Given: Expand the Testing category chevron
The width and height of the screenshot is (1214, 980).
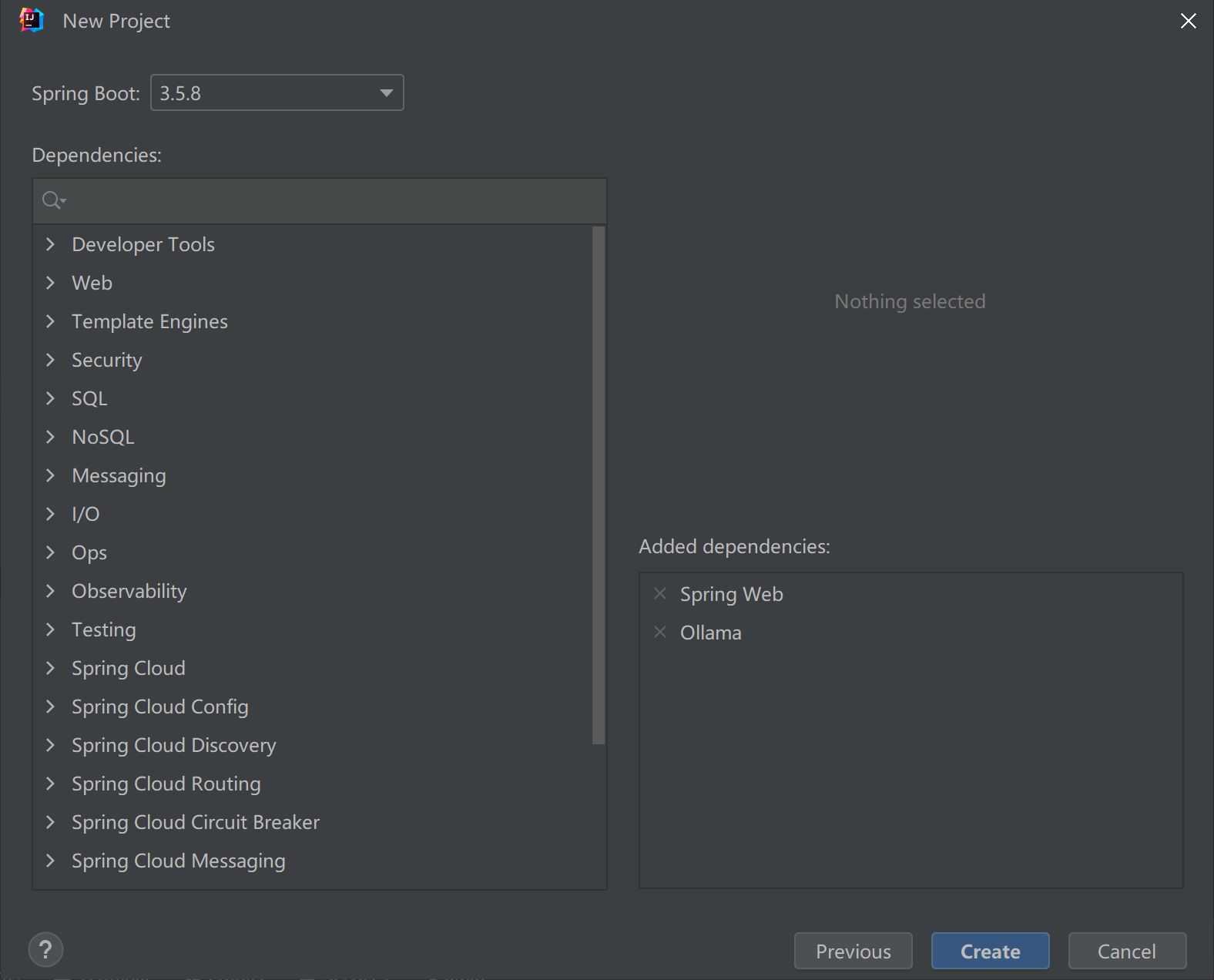Looking at the screenshot, I should 51,629.
